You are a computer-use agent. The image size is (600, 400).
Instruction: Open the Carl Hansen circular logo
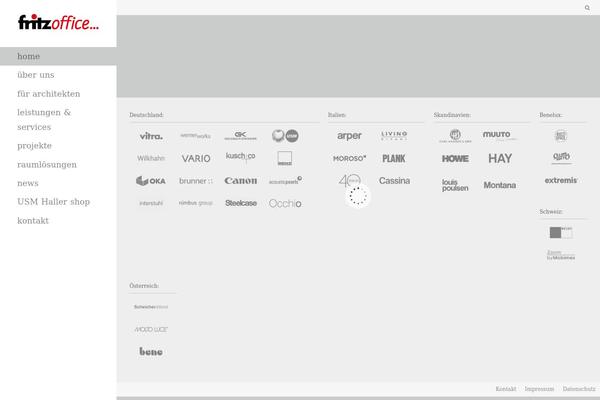(455, 136)
